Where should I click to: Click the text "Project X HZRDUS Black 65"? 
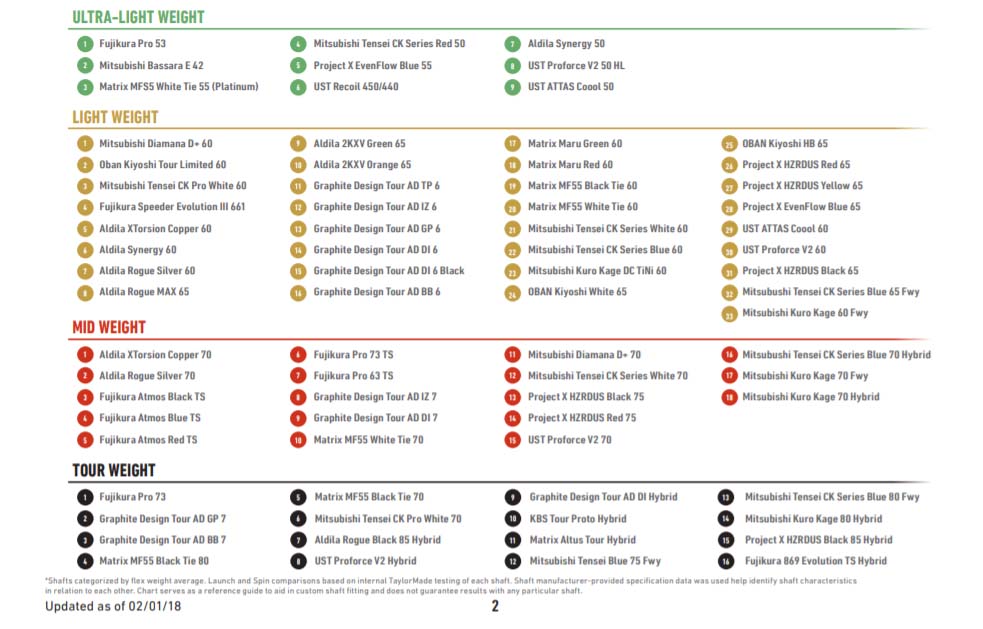point(801,271)
